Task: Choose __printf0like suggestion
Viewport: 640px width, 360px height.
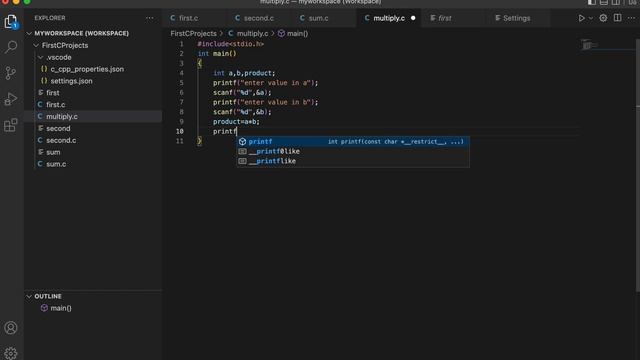Action: [x=353, y=151]
